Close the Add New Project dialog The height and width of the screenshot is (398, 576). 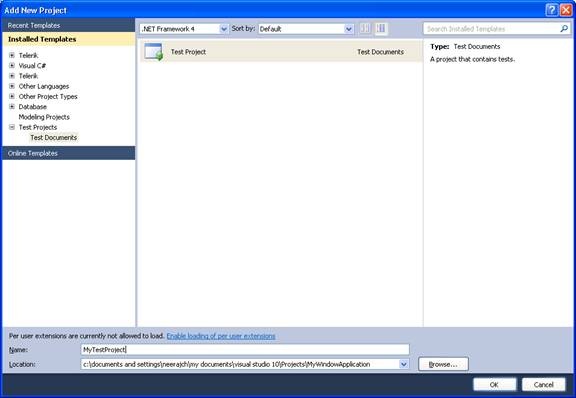pos(566,10)
